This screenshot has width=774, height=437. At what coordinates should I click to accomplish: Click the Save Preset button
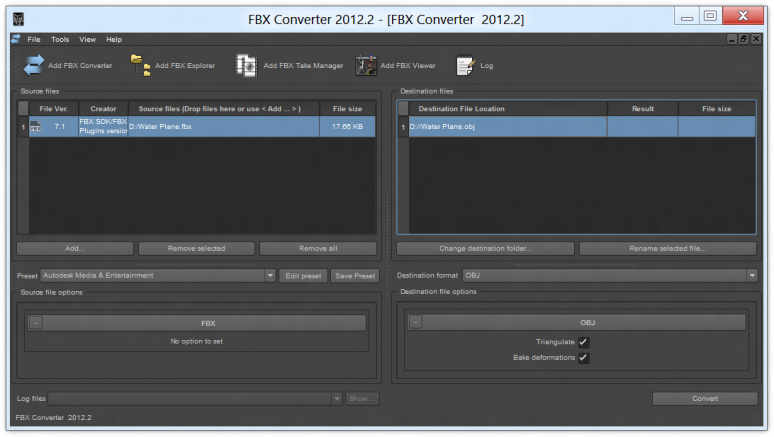(x=355, y=276)
